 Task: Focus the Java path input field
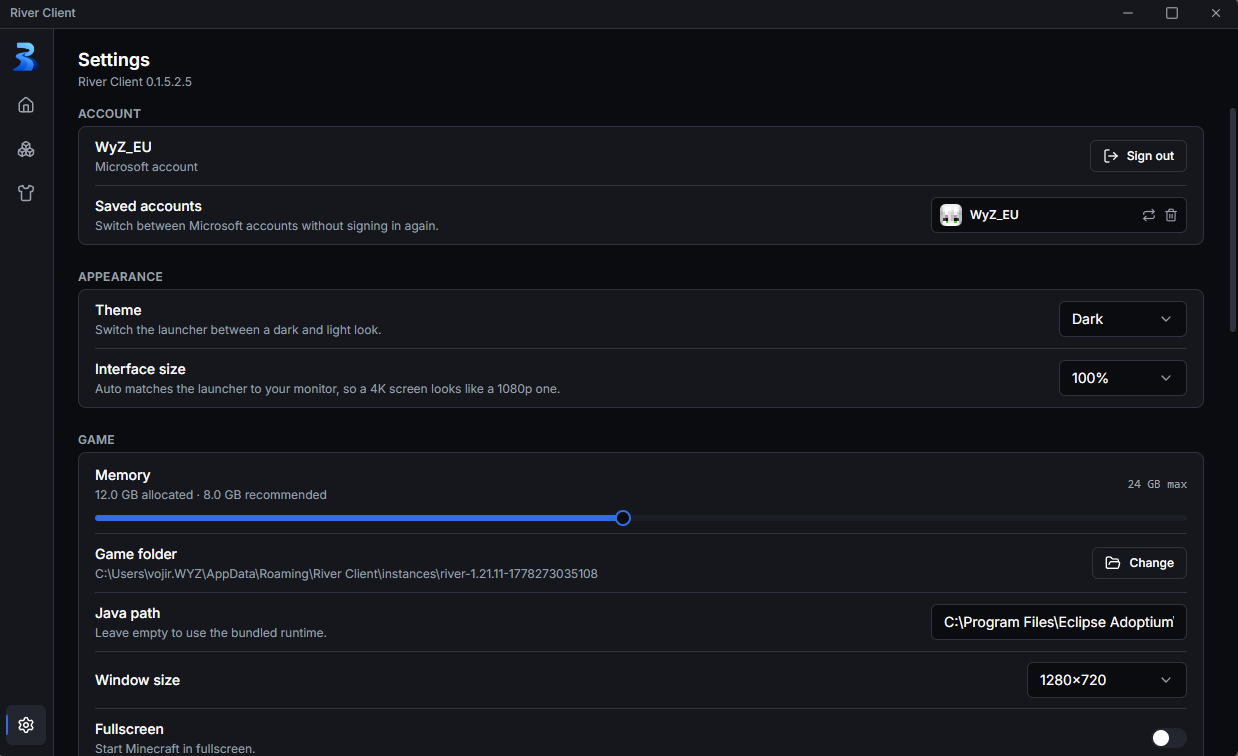click(1058, 622)
